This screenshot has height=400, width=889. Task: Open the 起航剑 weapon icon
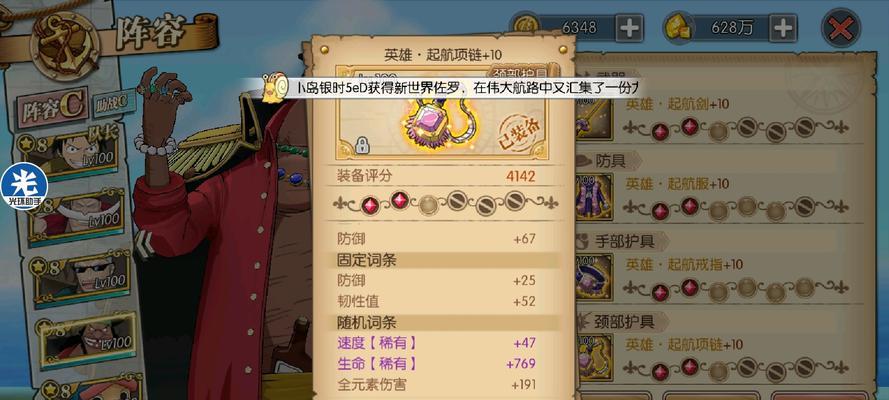coord(595,117)
